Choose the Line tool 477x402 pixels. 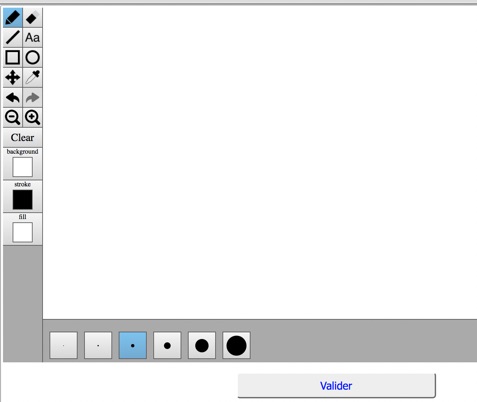coord(13,38)
